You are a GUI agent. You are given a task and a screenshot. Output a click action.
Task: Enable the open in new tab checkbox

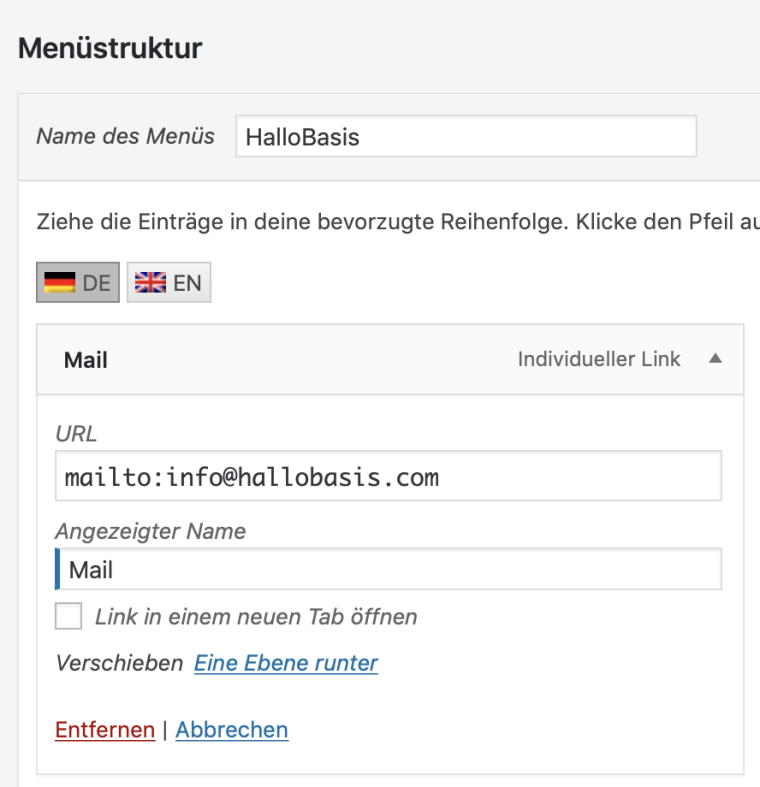tap(69, 616)
